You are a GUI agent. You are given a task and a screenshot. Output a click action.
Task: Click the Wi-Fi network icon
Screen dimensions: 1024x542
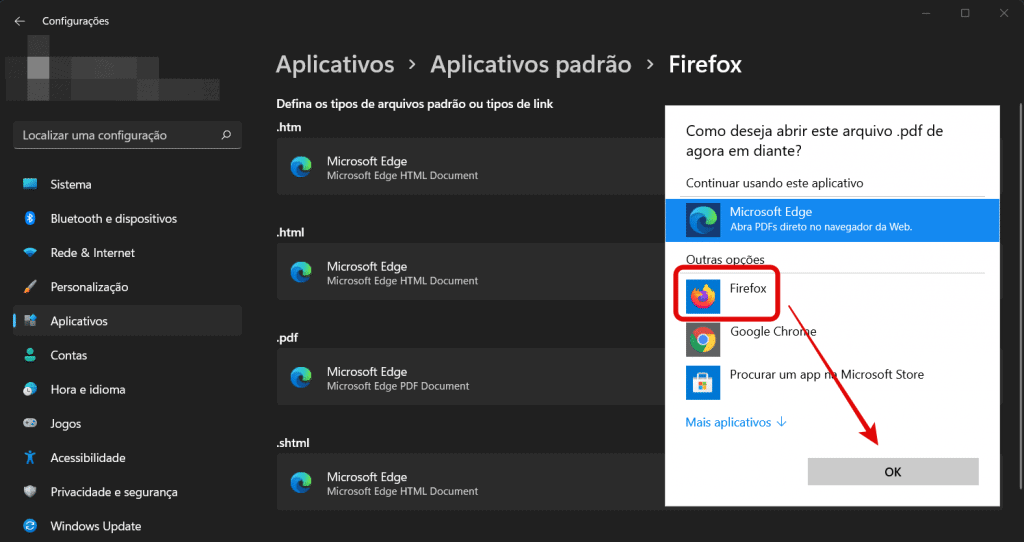pos(30,253)
